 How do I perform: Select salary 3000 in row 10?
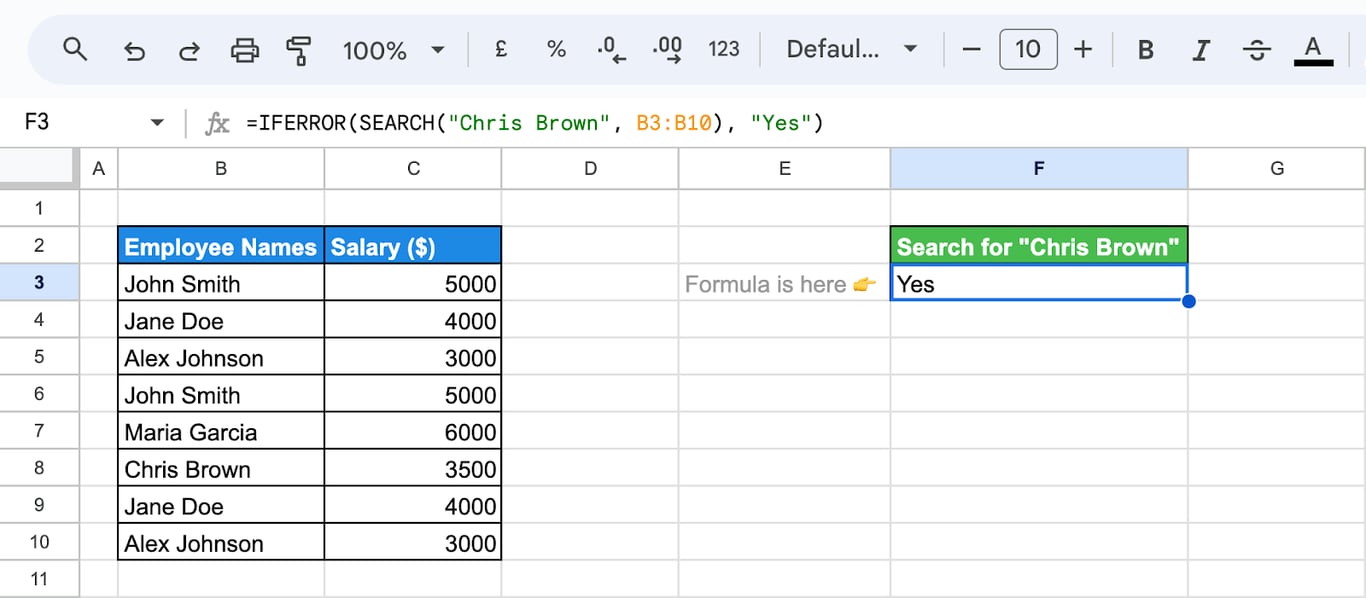tap(413, 543)
